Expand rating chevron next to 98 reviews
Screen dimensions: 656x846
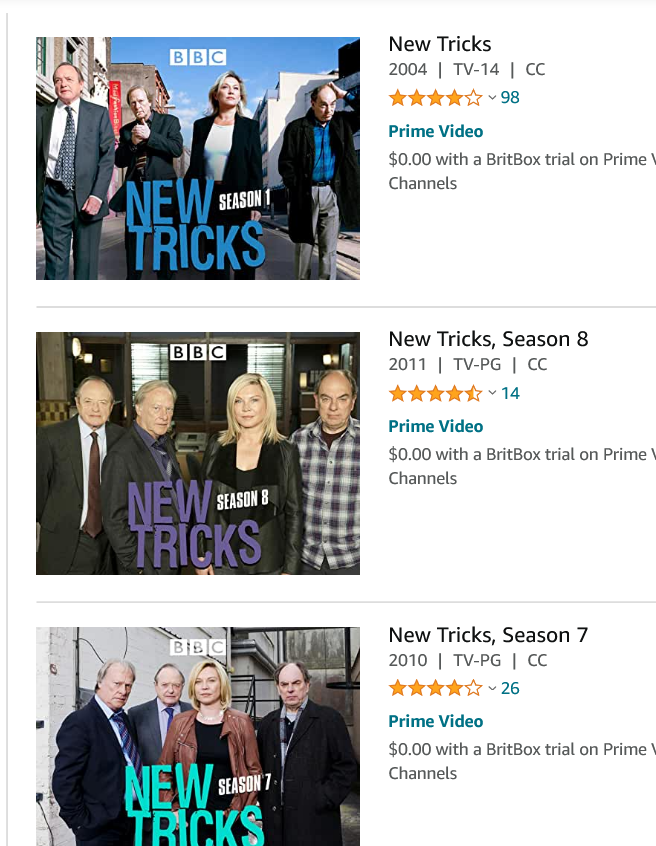click(492, 98)
